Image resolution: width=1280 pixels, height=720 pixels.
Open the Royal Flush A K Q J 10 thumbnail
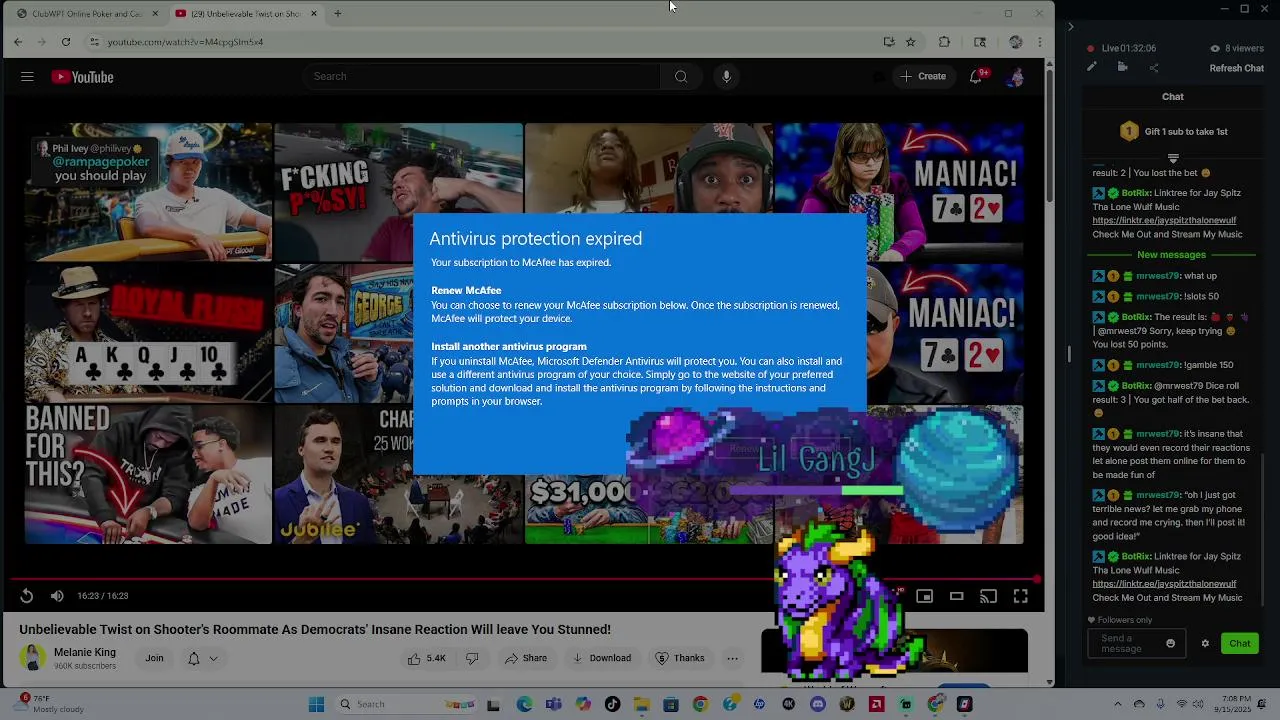point(148,333)
